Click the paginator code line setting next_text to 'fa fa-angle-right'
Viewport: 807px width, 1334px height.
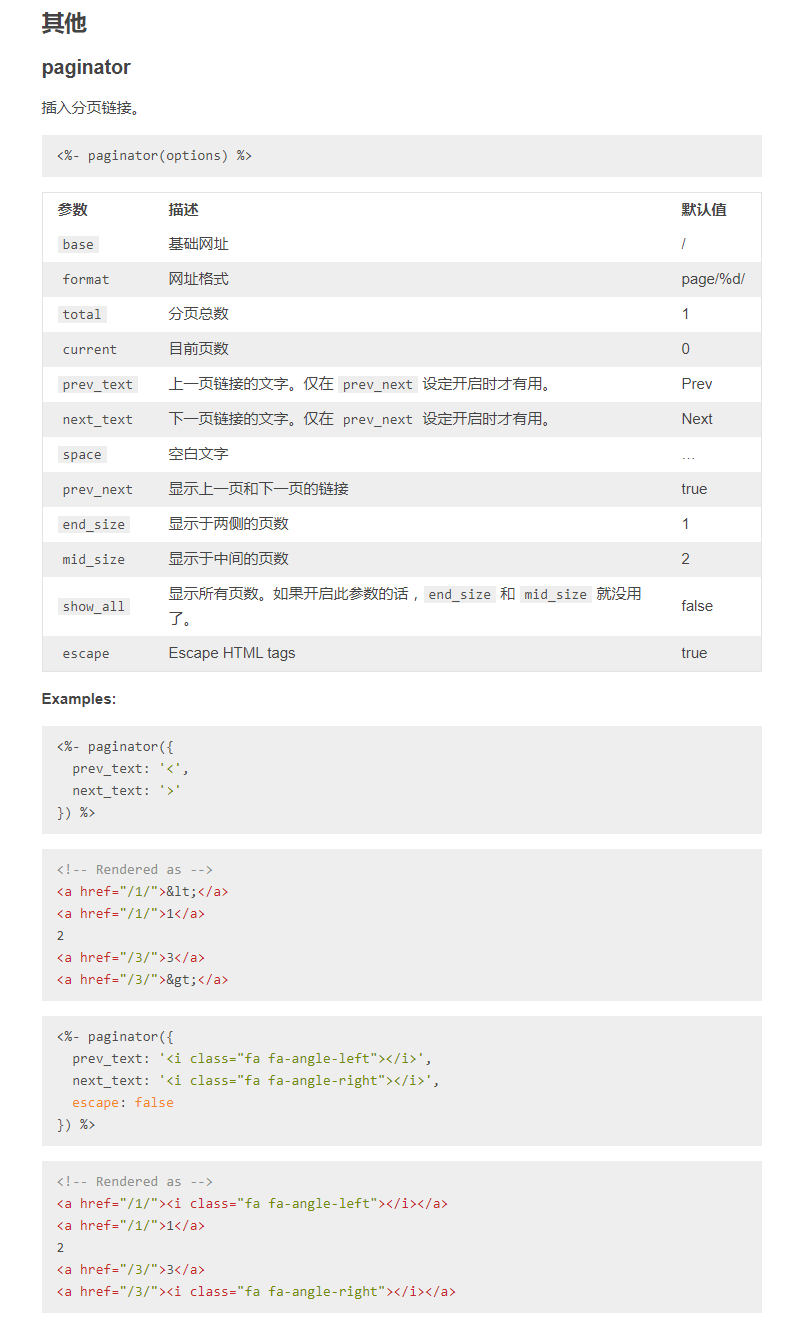pyautogui.click(x=256, y=1081)
